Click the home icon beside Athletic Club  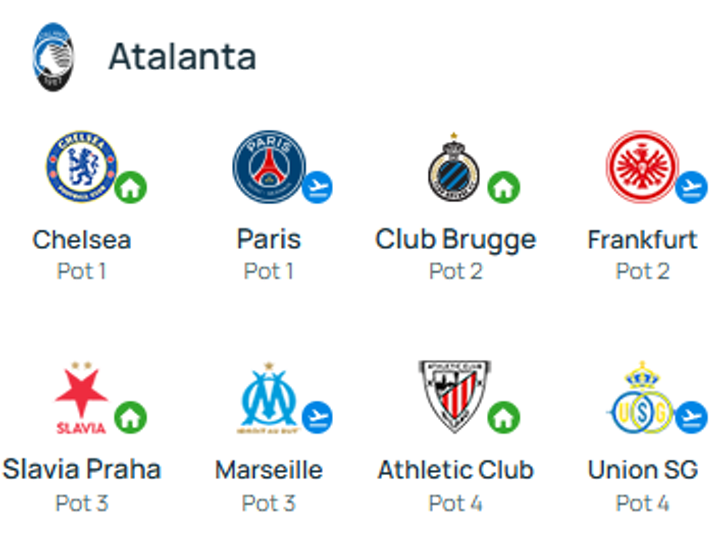click(503, 418)
